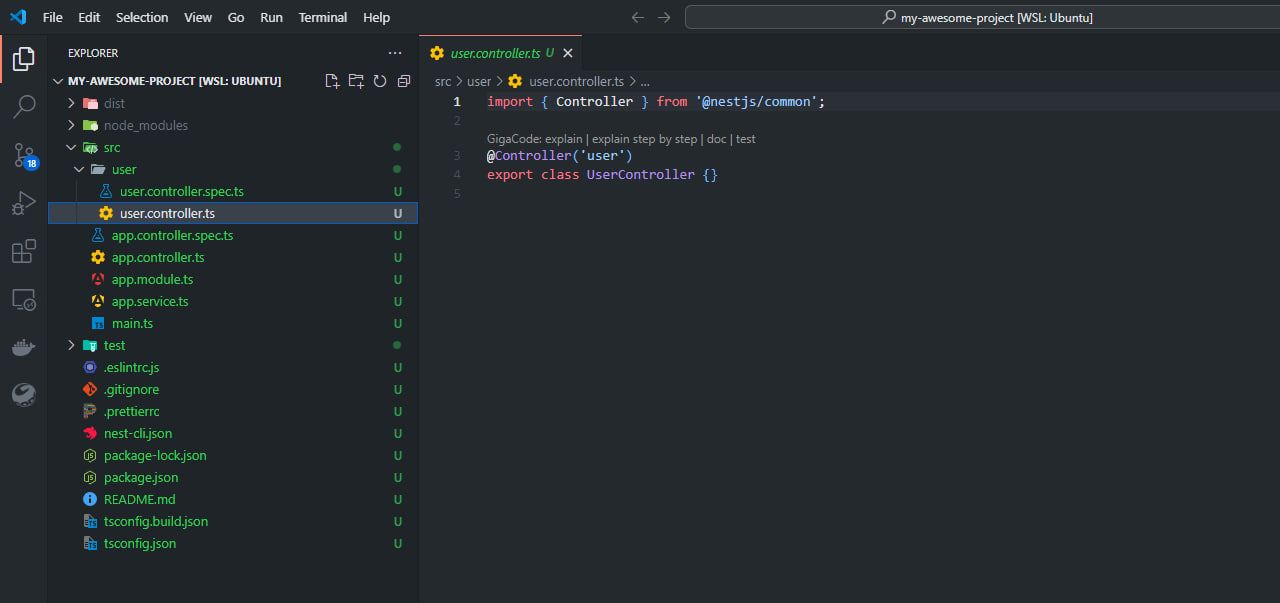This screenshot has width=1280, height=603.
Task: Select user.controller.ts in explorer tree
Action: [x=233, y=213]
